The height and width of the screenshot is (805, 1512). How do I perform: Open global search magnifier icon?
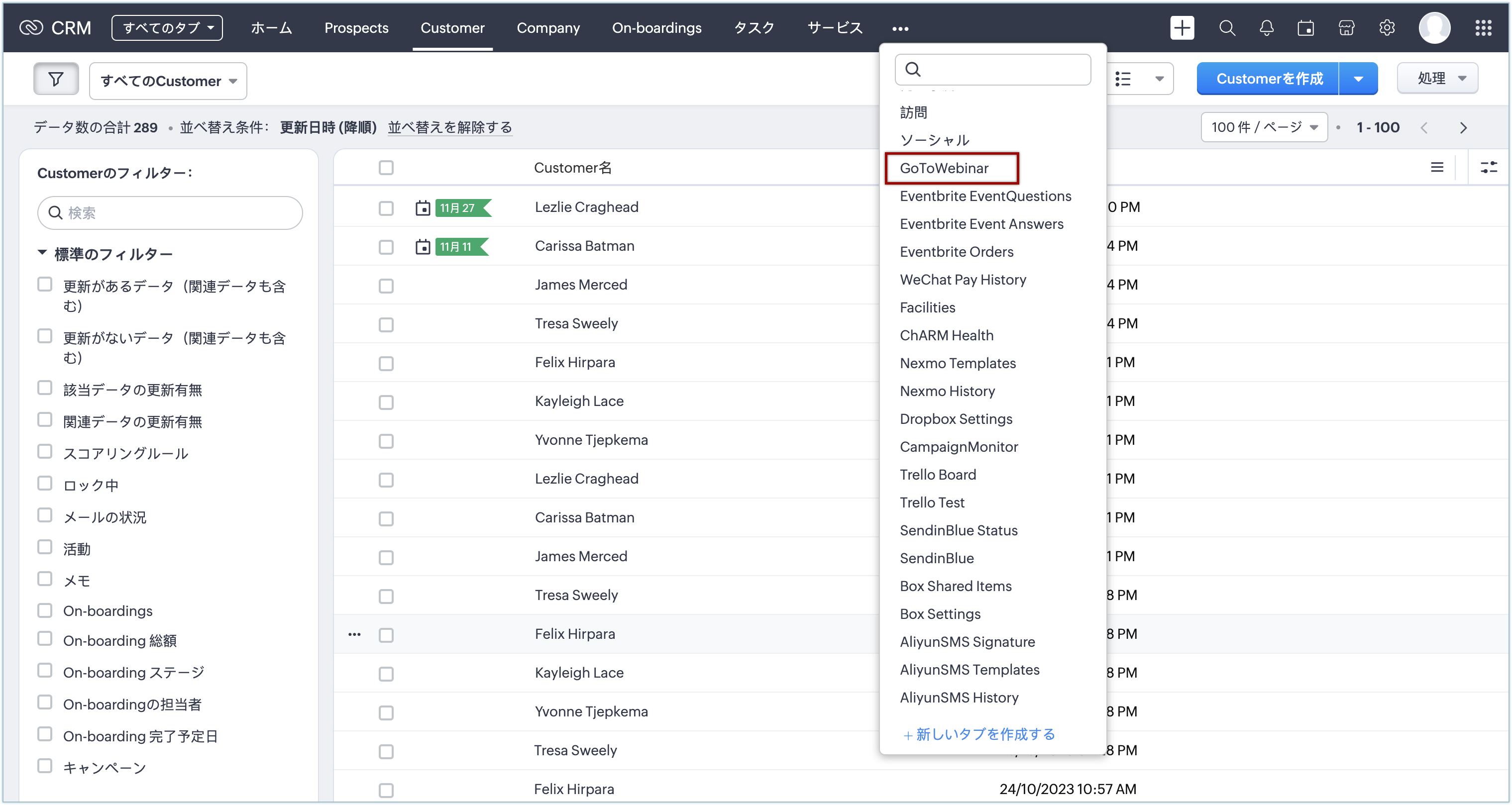(1227, 27)
